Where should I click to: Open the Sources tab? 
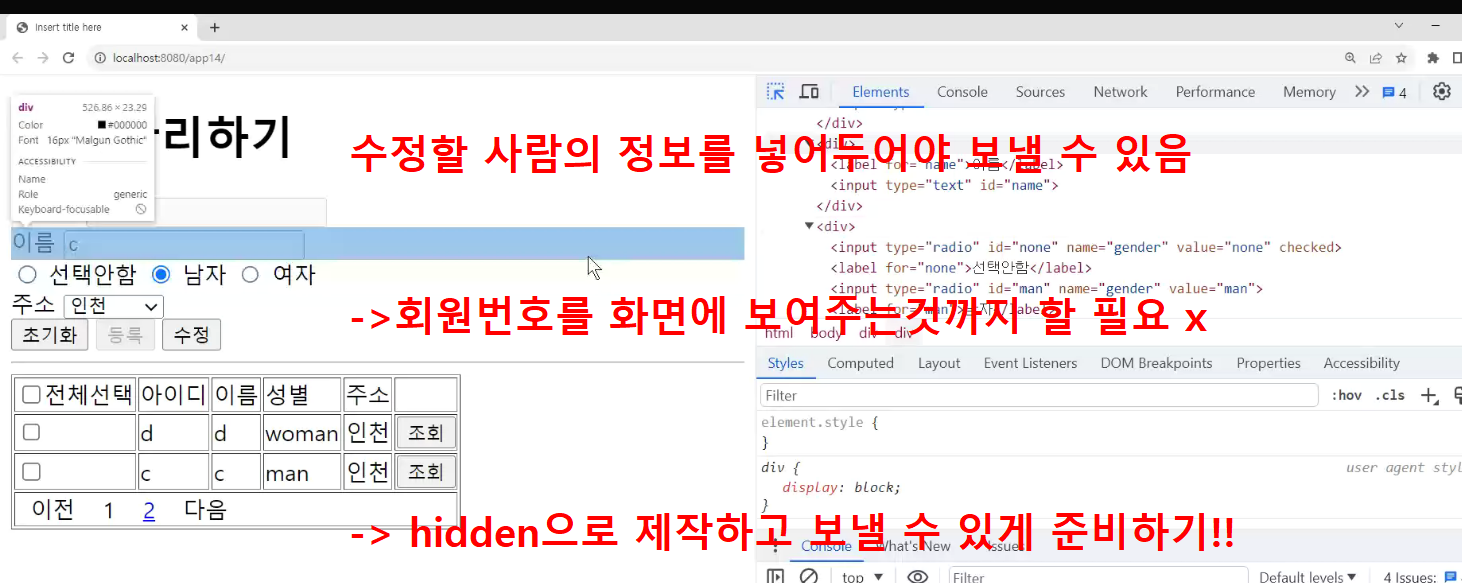1040,92
